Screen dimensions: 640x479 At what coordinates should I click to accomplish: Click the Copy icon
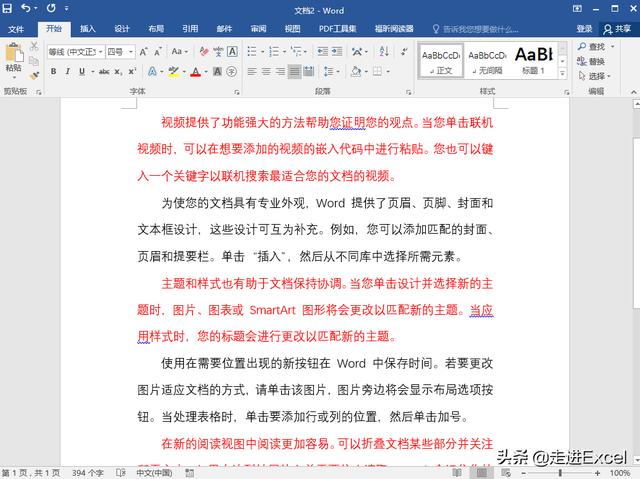coord(34,61)
